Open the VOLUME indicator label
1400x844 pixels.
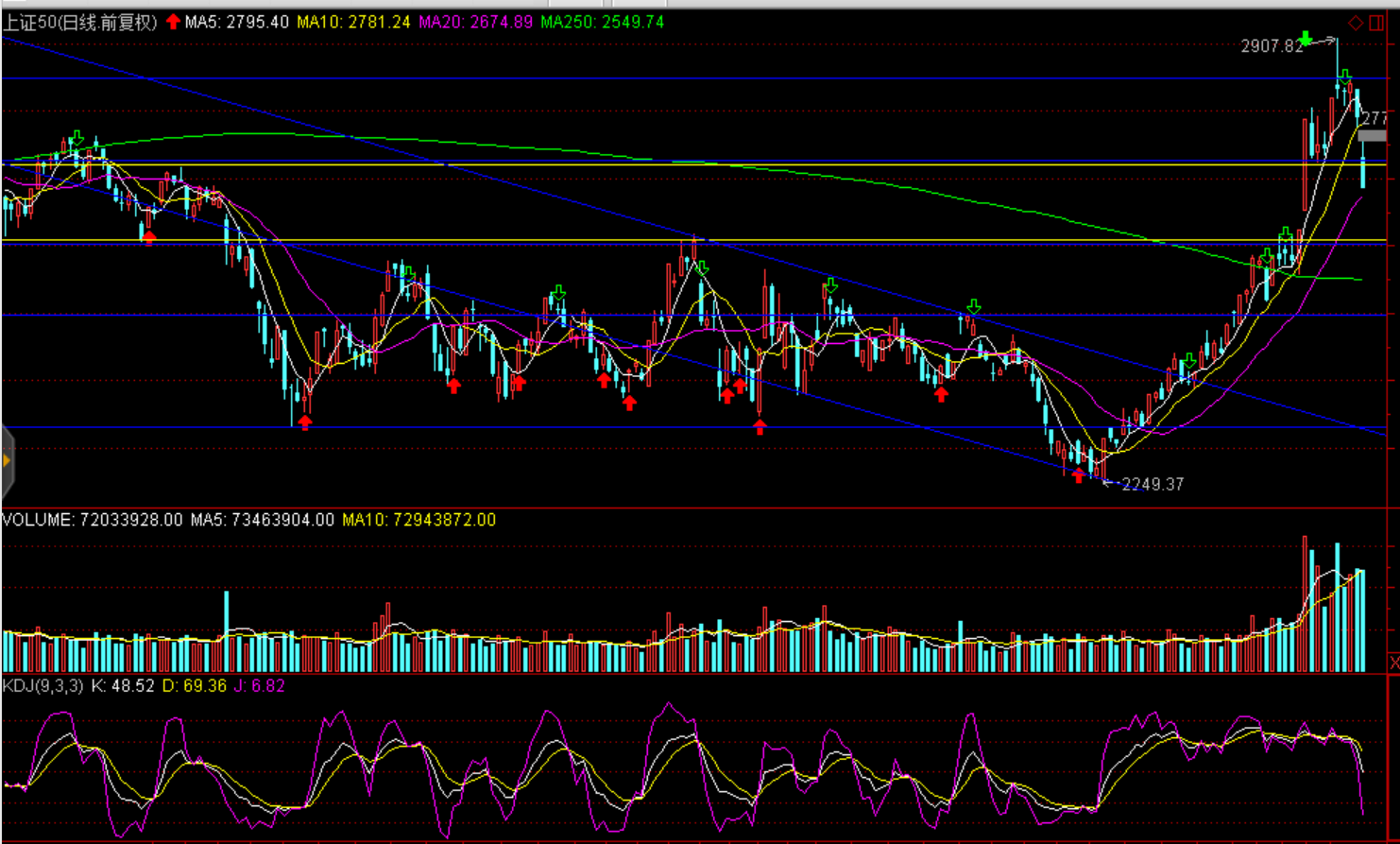coord(92,520)
